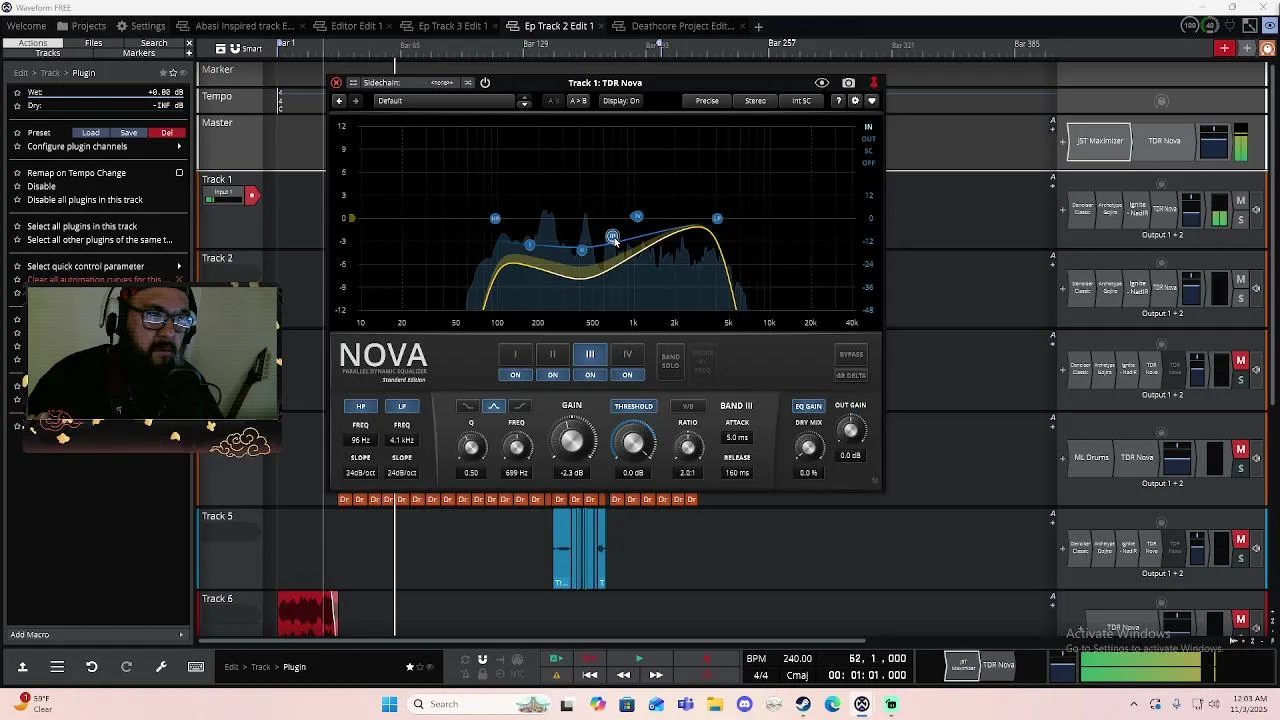Select the low shelf filter shape icon

click(x=467, y=406)
